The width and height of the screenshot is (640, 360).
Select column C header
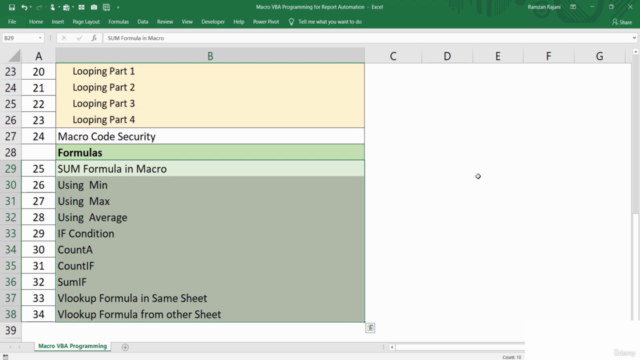pos(393,56)
